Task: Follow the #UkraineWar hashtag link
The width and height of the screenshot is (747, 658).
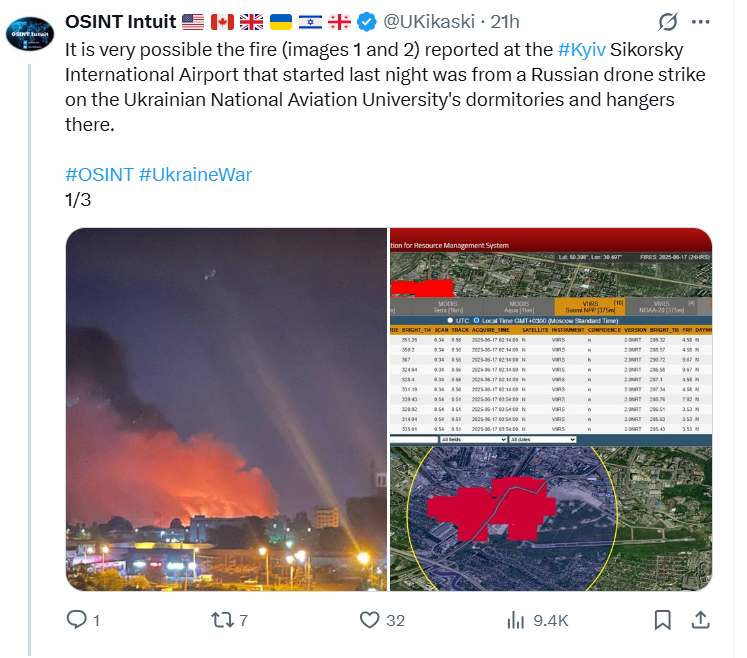Action: (195, 174)
